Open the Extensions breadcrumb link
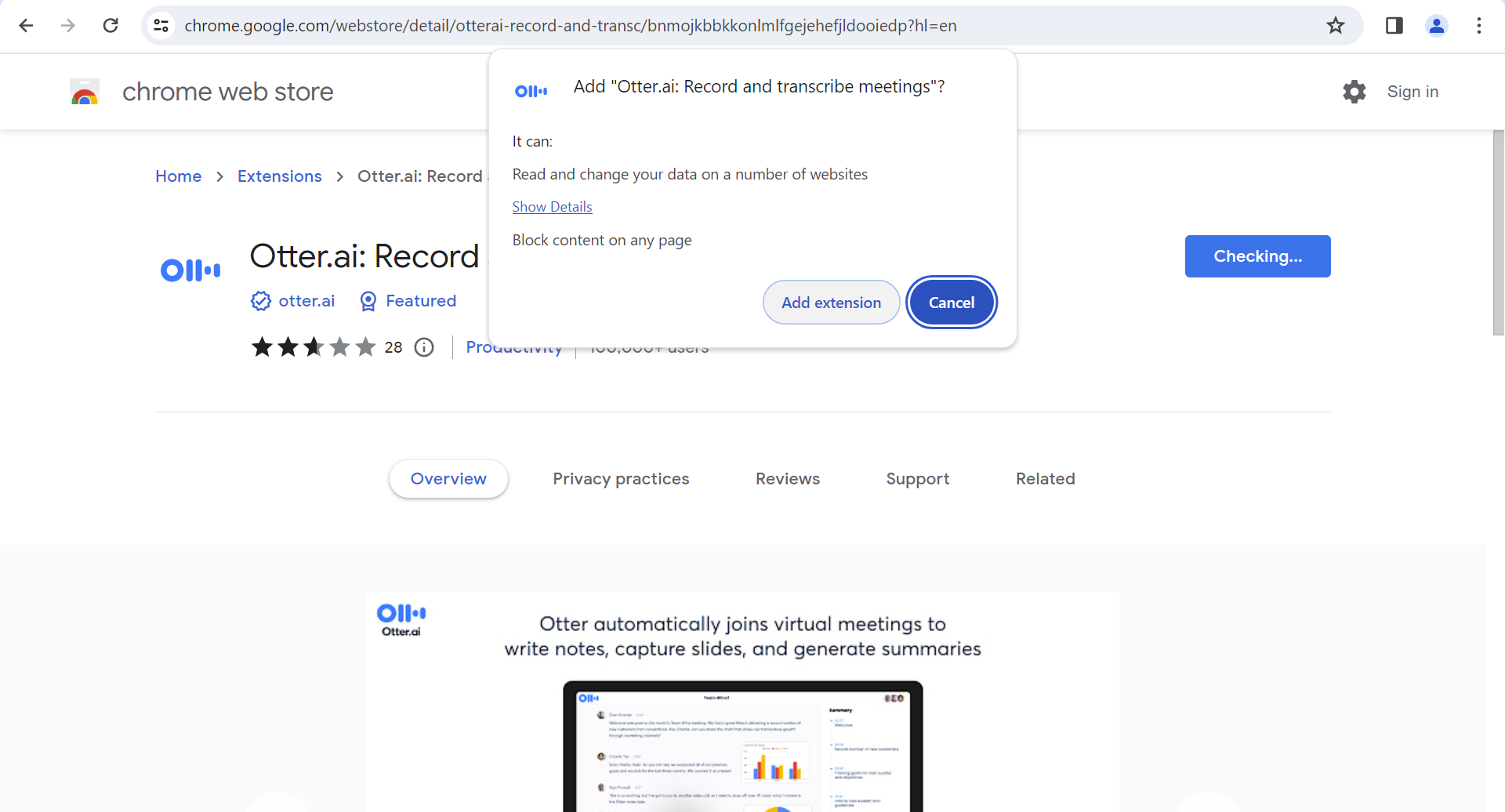Viewport: 1505px width, 812px height. click(279, 176)
